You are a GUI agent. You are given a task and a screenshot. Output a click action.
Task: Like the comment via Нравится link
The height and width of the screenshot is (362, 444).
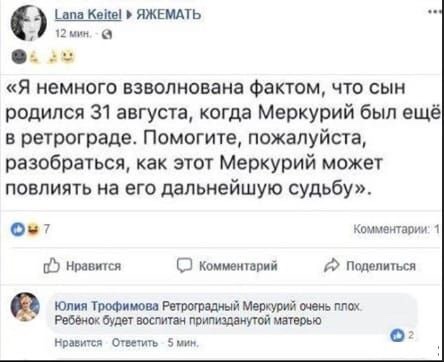point(78,343)
